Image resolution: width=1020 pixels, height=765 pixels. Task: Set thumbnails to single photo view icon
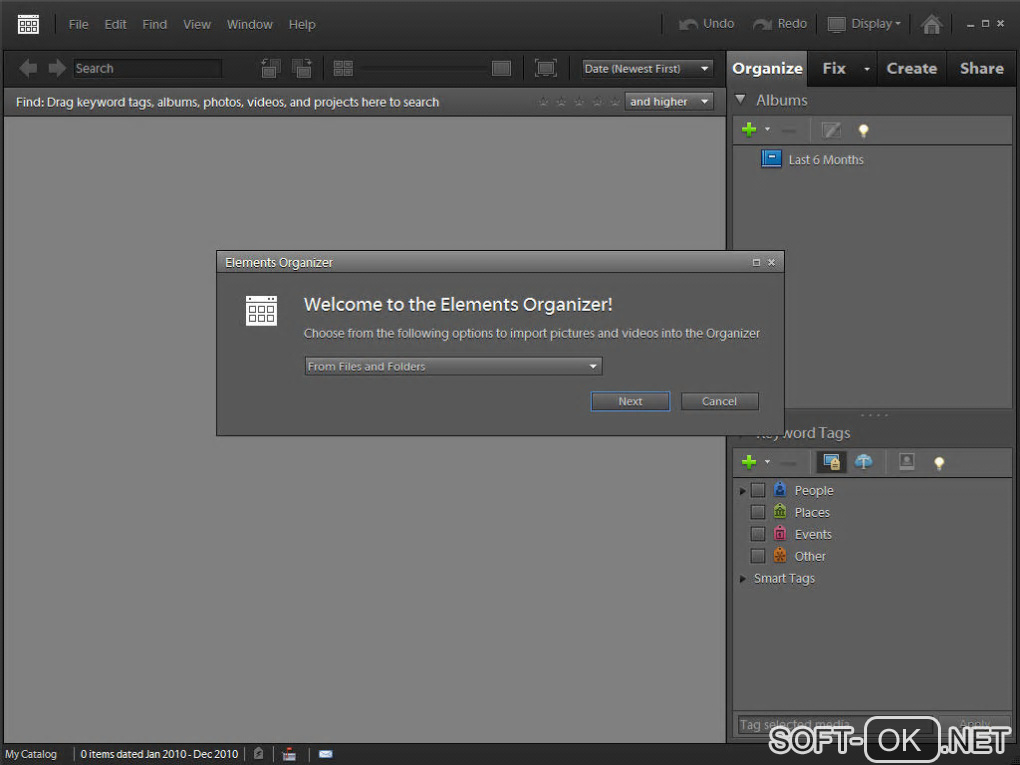tap(502, 68)
